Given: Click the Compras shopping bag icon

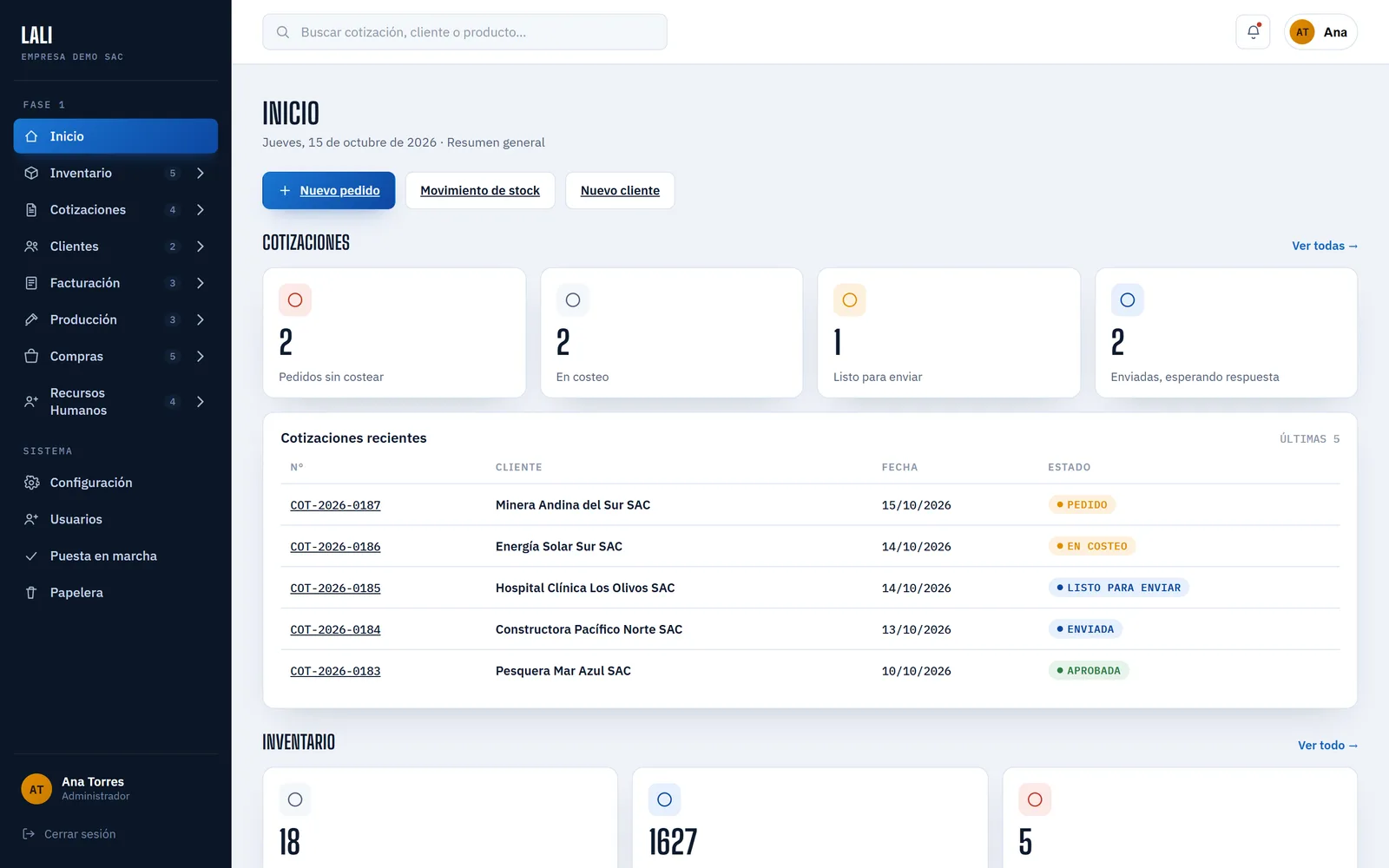Looking at the screenshot, I should click(x=31, y=356).
